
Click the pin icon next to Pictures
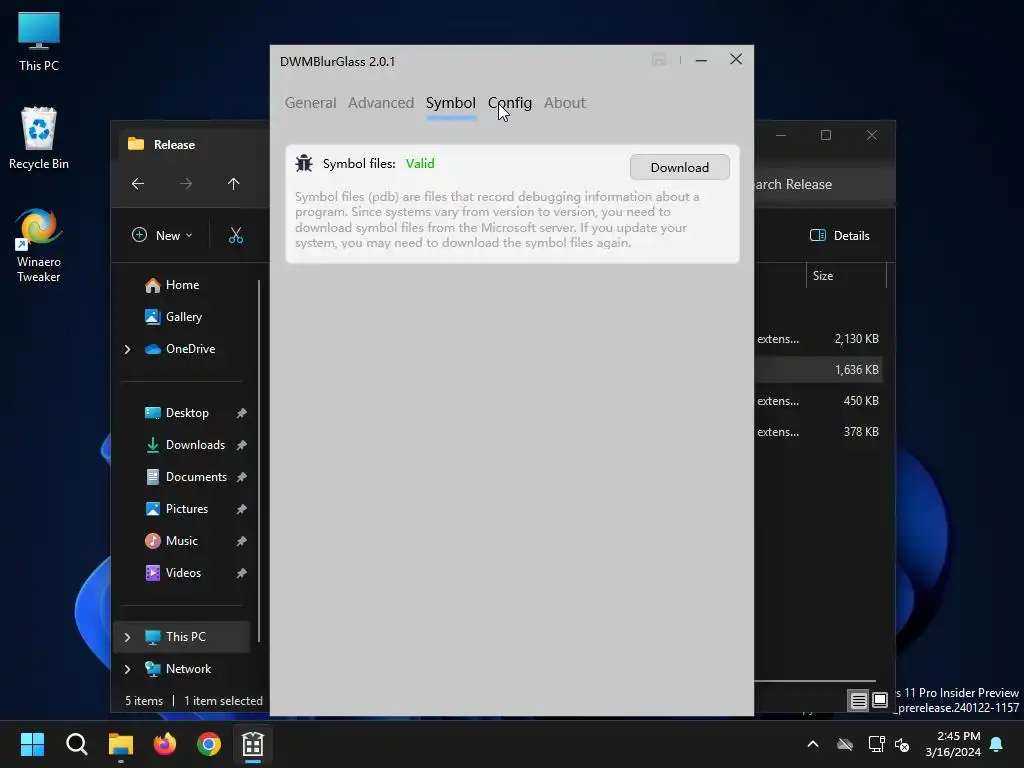click(x=242, y=509)
